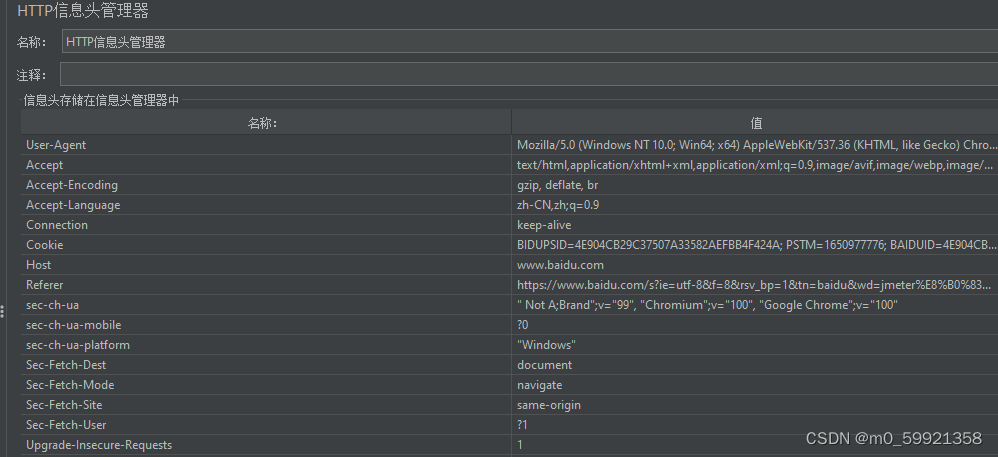
Task: Click the keep-alive value cell
Action: (x=755, y=225)
